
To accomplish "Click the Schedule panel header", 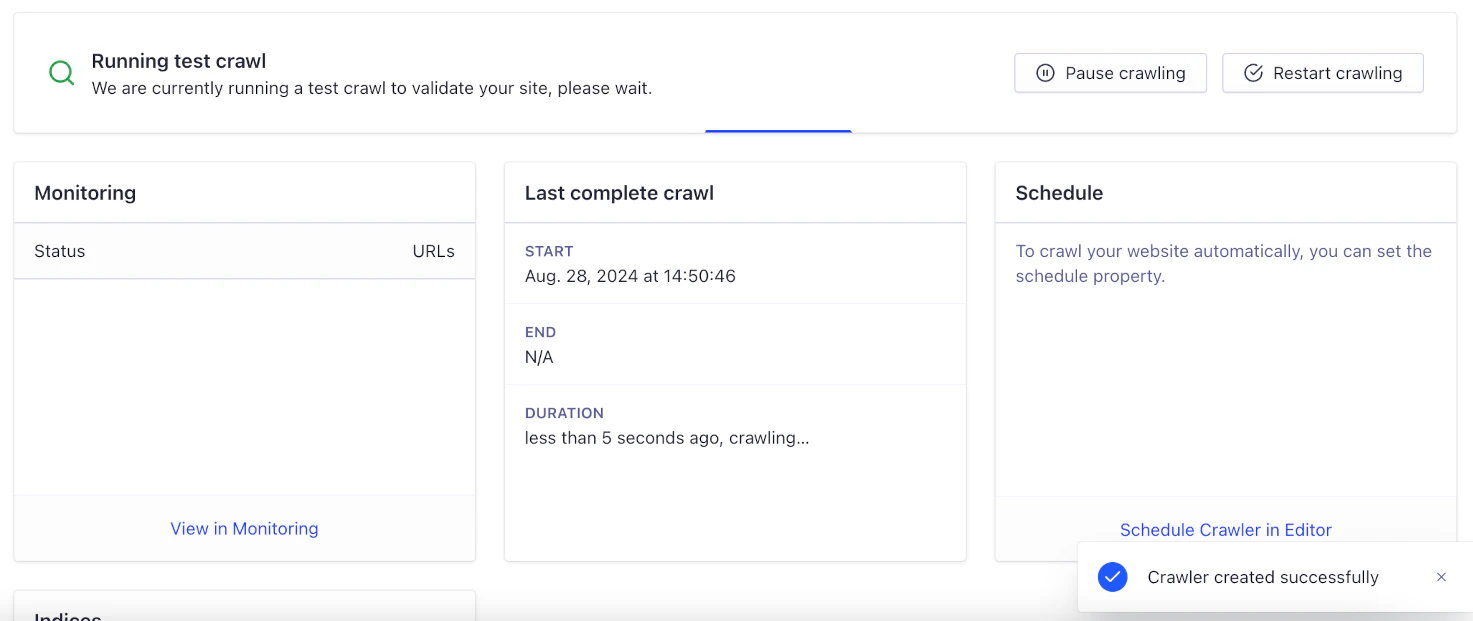I will click(1058, 192).
